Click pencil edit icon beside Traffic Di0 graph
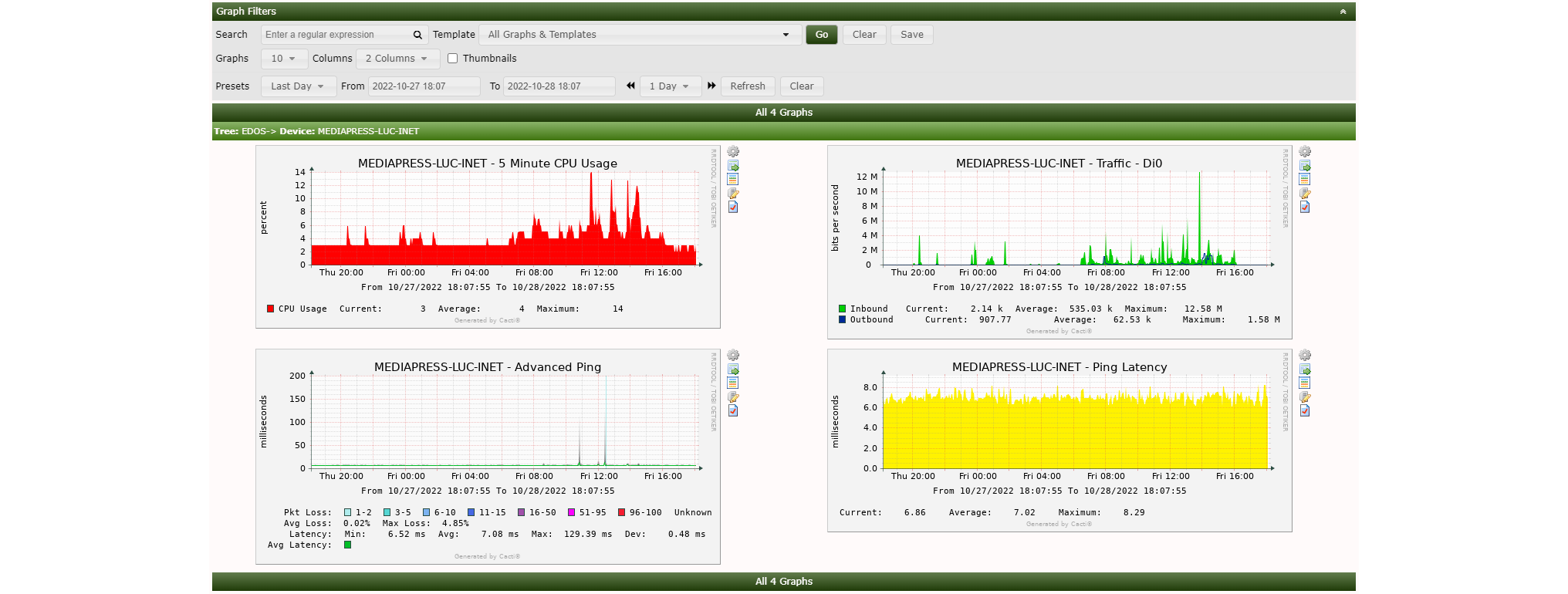This screenshot has width=1568, height=594. click(1305, 193)
